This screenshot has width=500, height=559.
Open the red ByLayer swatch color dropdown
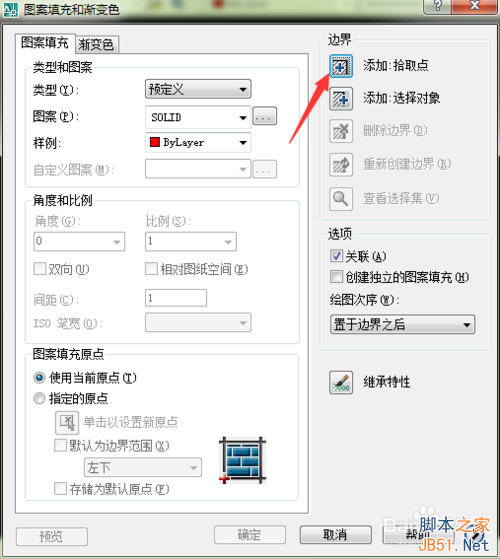(198, 143)
